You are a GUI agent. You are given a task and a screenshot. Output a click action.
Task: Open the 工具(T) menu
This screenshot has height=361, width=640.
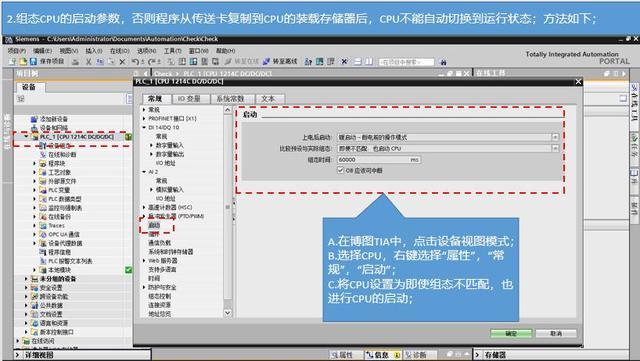tap(173, 51)
